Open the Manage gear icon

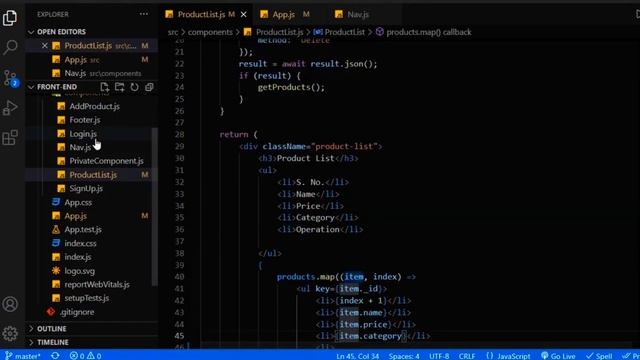10,333
